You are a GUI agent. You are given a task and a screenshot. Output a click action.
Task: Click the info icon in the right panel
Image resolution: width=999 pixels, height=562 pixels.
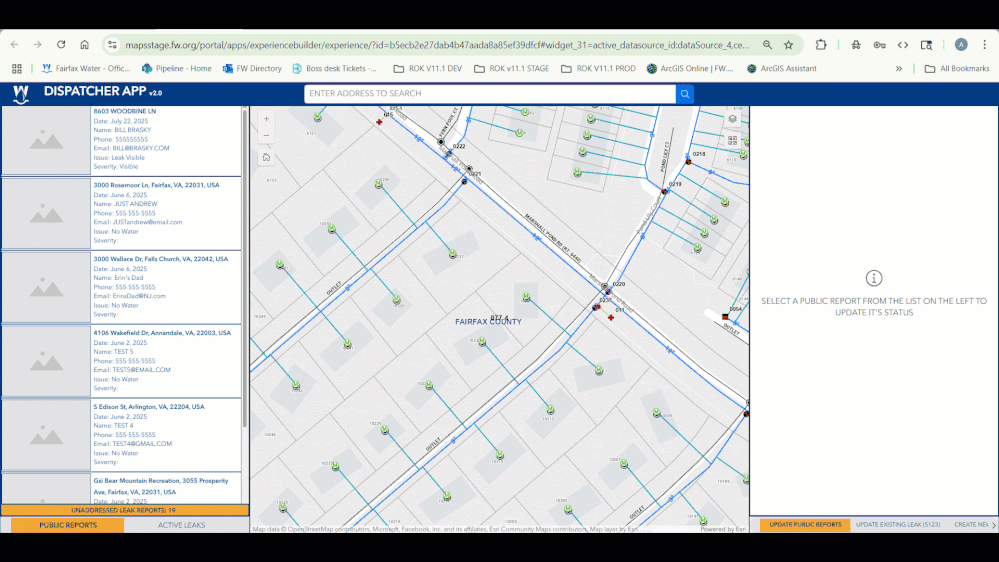(x=873, y=278)
